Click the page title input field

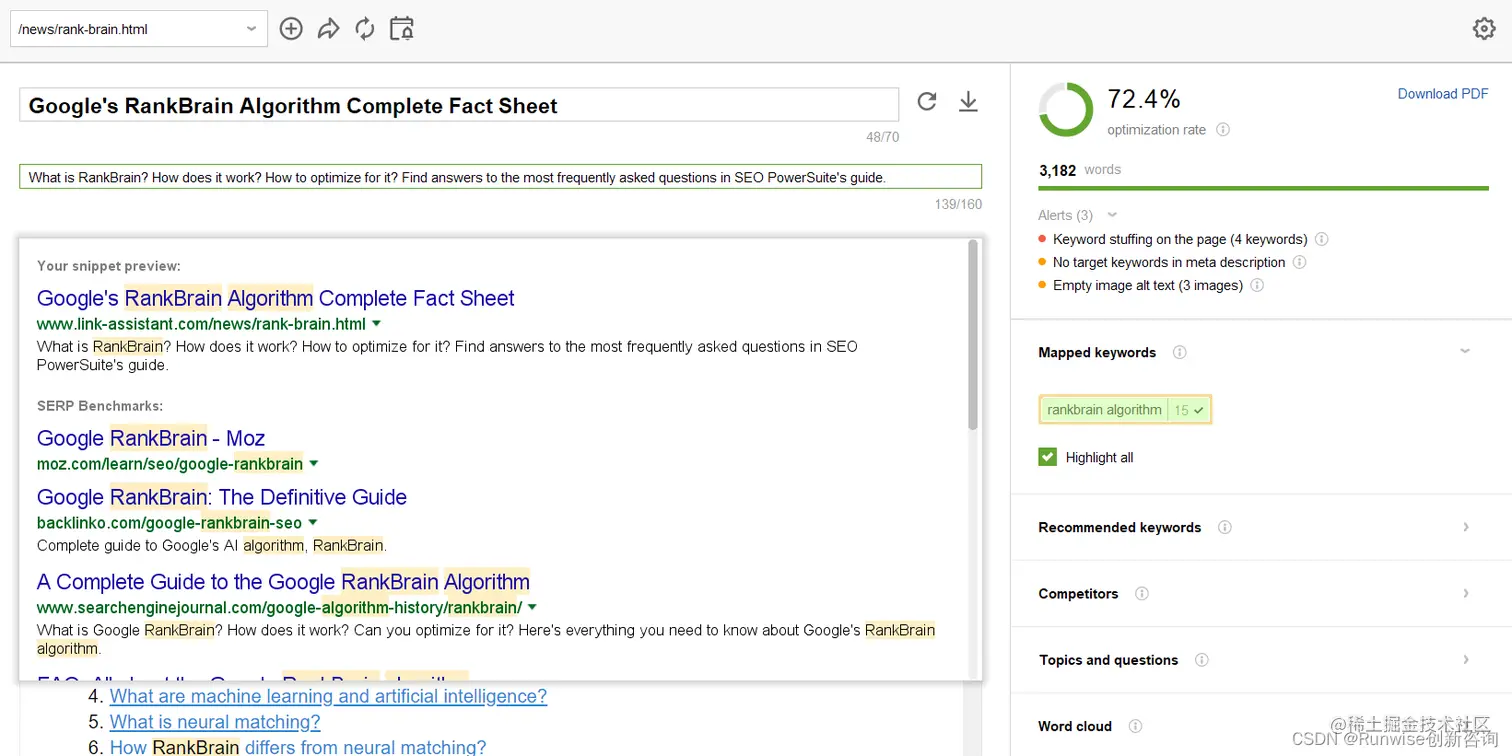(x=459, y=105)
